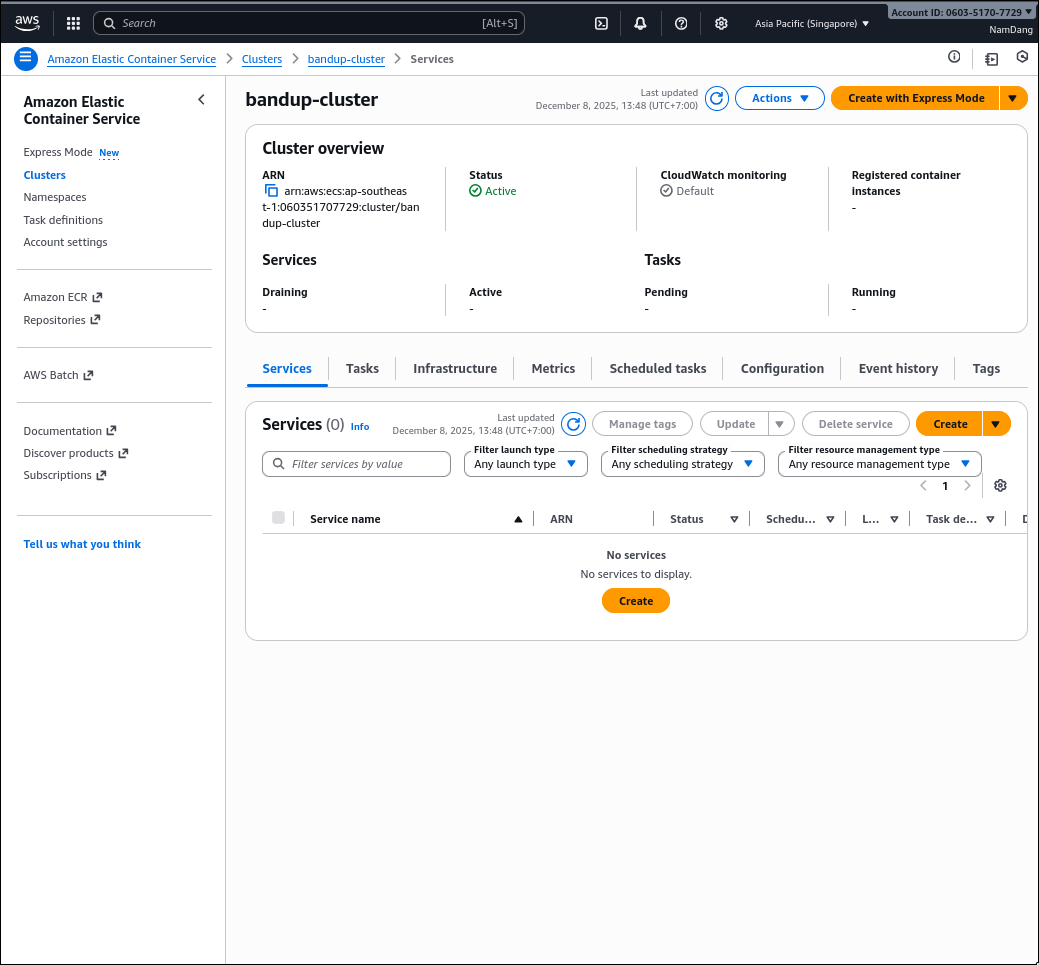The image size is (1039, 965).
Task: Open the Actions dropdown
Action: [779, 98]
